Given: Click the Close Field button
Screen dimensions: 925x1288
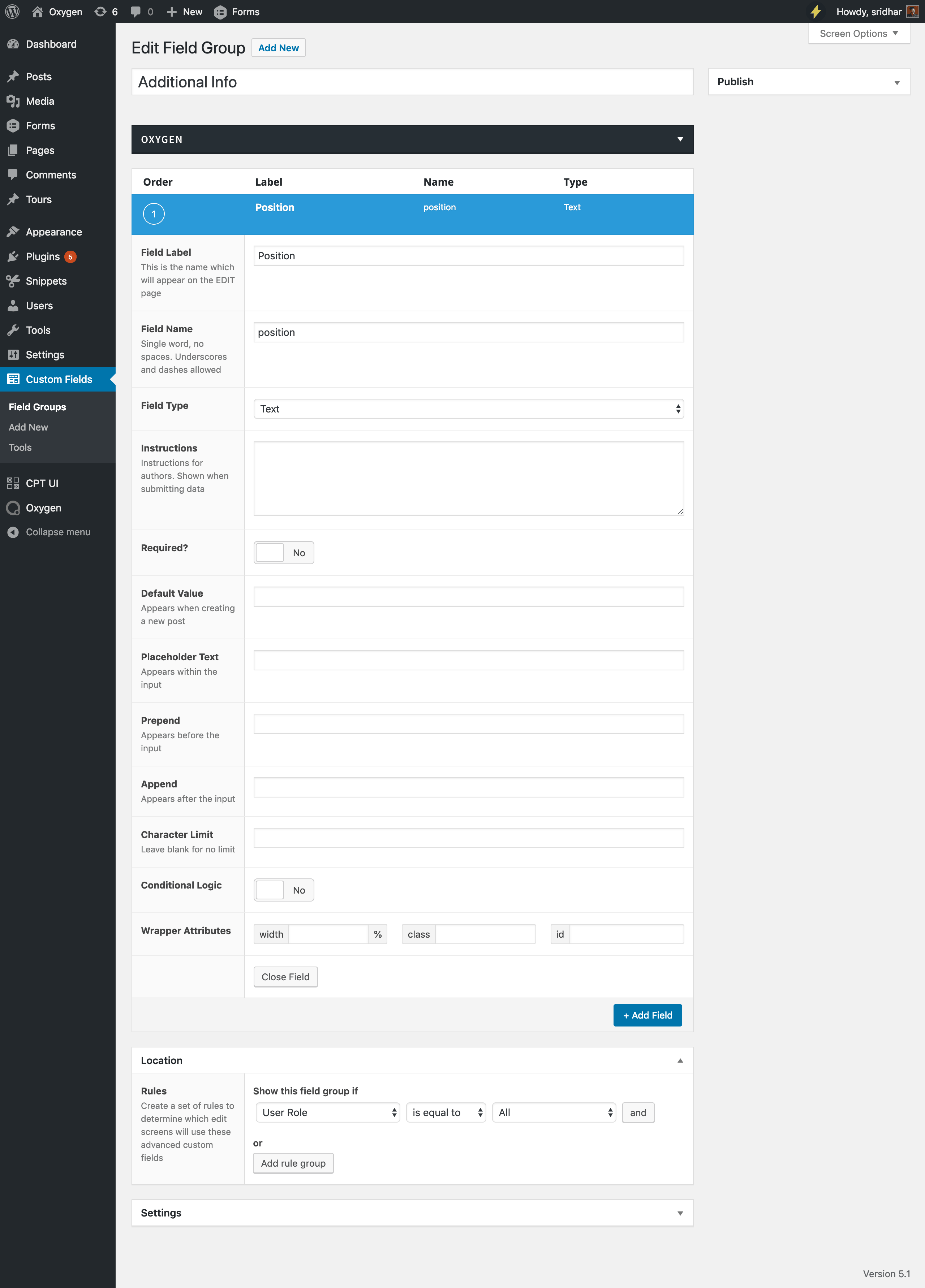Looking at the screenshot, I should pyautogui.click(x=285, y=977).
